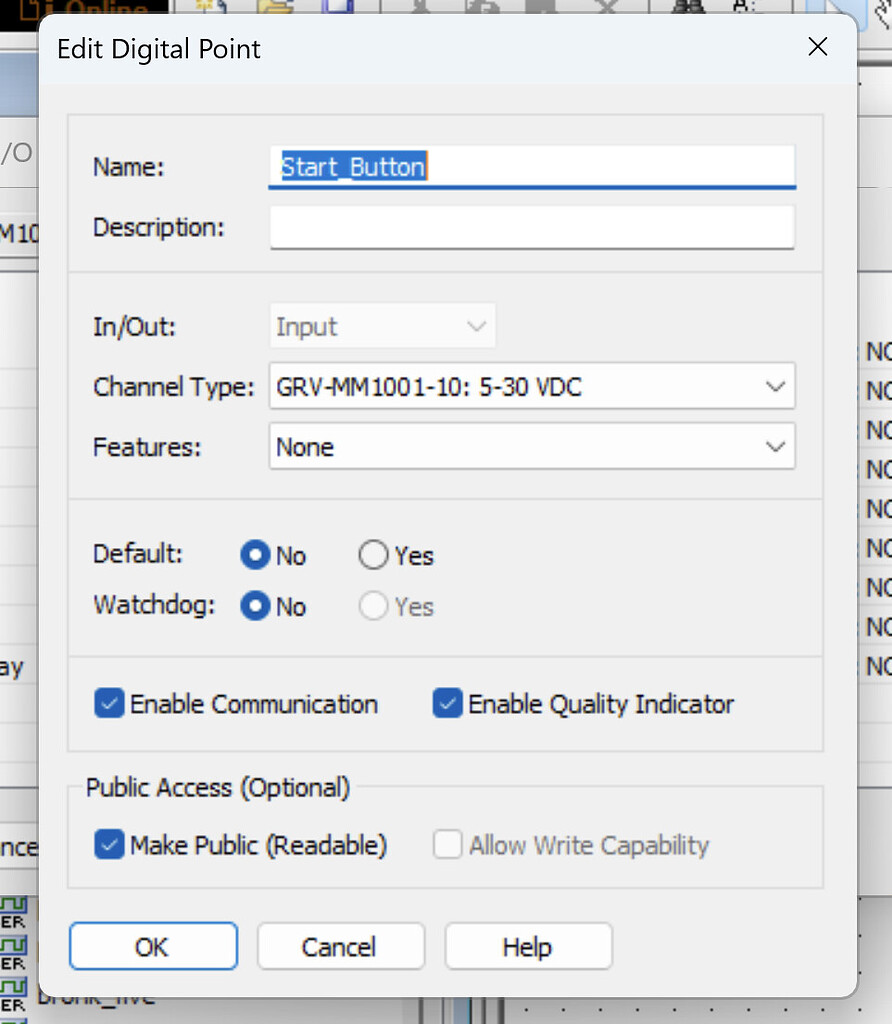The image size is (892, 1024).
Task: Select Yes for the Default option
Action: pyautogui.click(x=371, y=555)
